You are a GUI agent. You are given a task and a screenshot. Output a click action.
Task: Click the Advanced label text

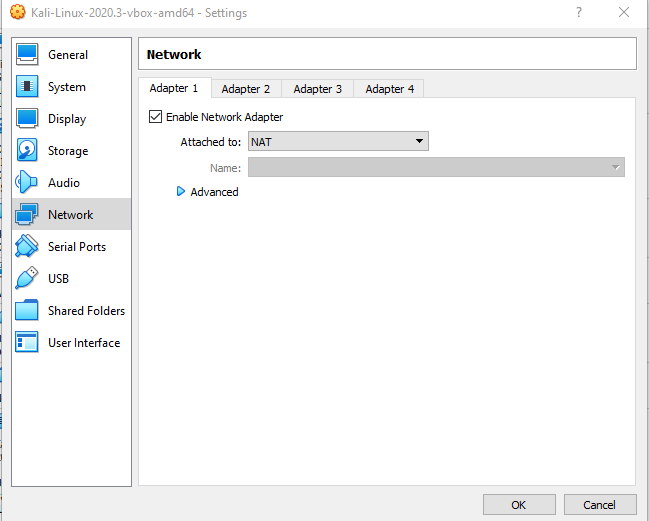click(x=214, y=192)
